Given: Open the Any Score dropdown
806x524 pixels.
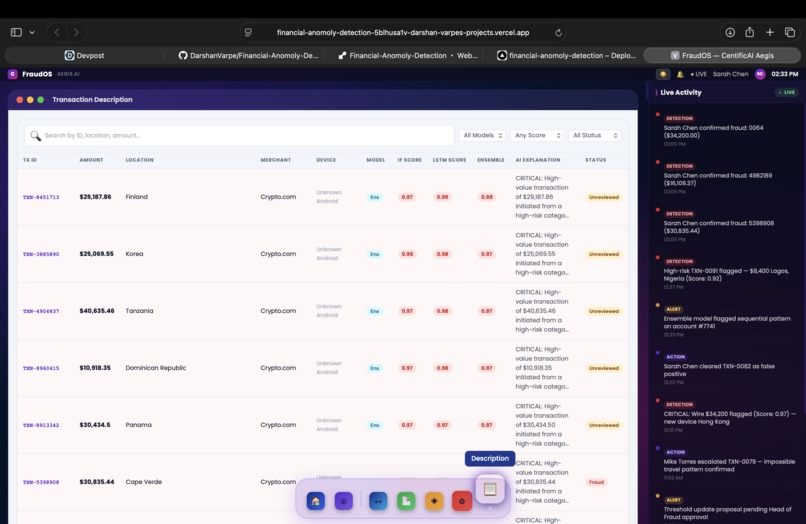Looking at the screenshot, I should pos(537,135).
